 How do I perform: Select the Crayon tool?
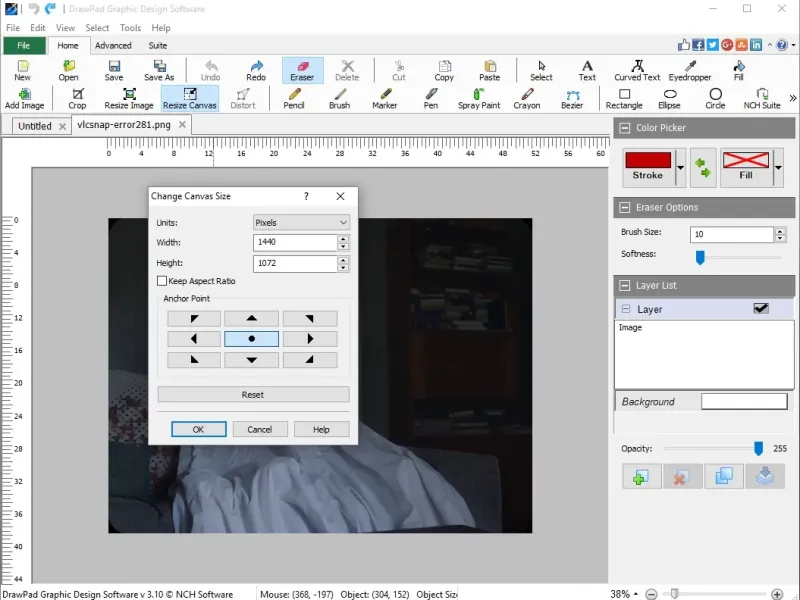pos(527,98)
